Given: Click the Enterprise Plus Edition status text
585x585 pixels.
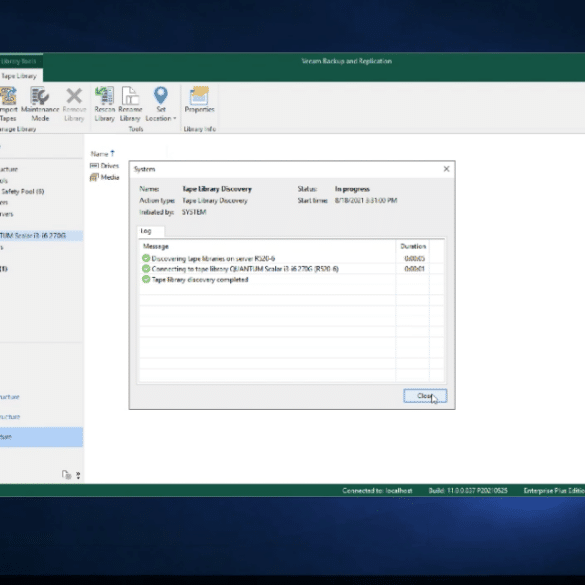Looking at the screenshot, I should coord(554,491).
